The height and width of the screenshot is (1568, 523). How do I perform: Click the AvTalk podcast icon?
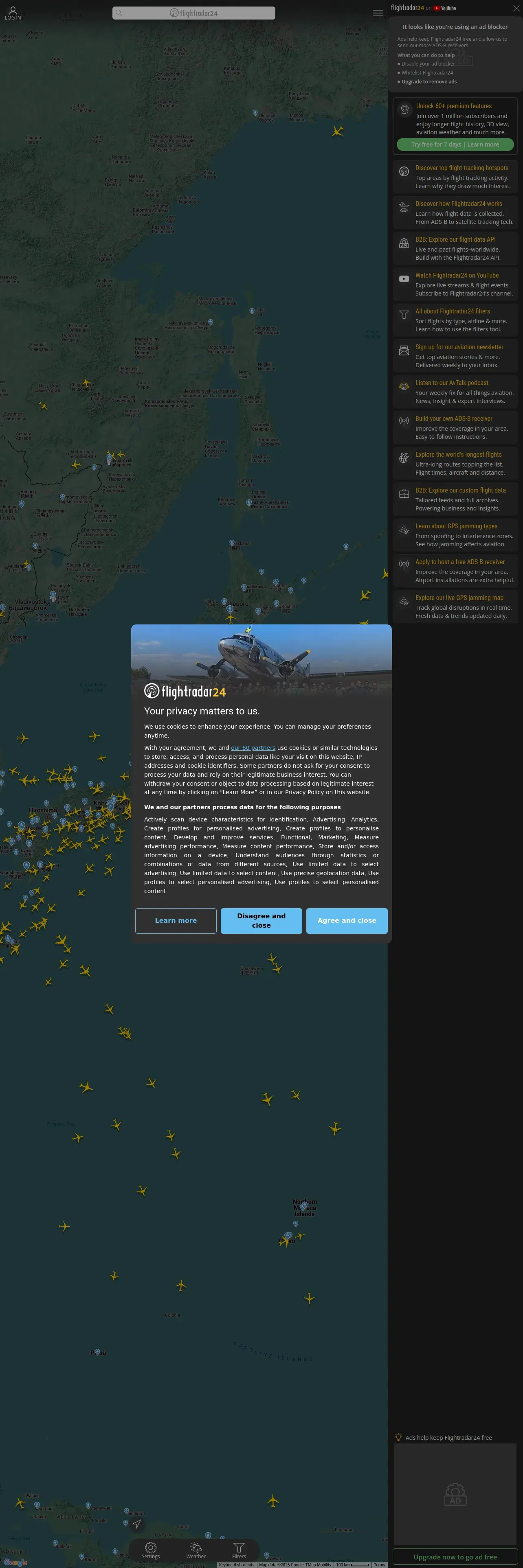click(x=404, y=387)
